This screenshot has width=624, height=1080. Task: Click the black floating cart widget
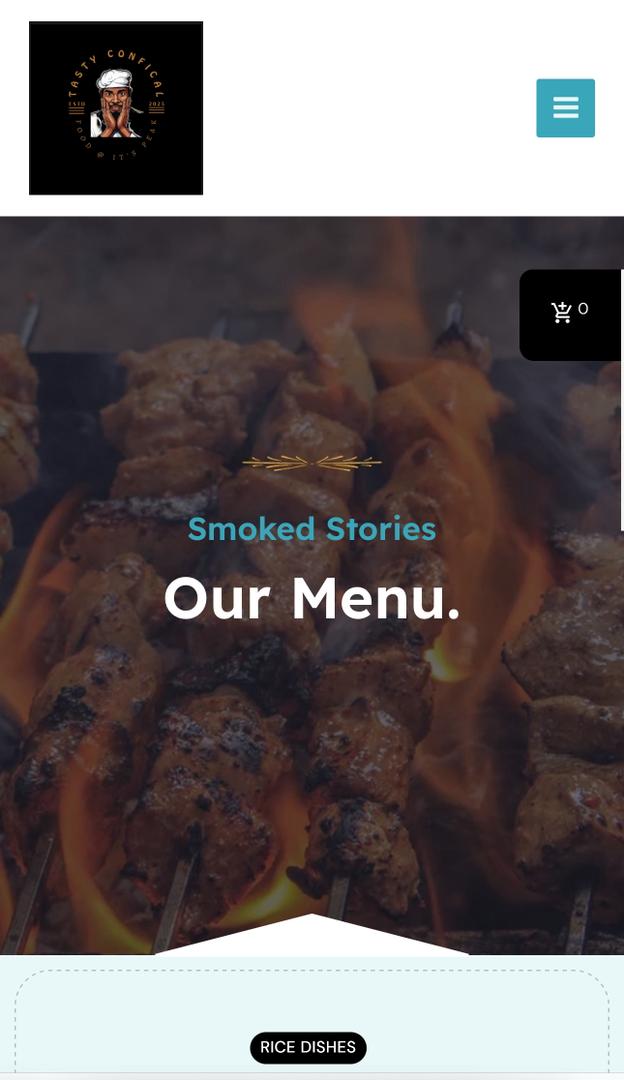pyautogui.click(x=570, y=315)
